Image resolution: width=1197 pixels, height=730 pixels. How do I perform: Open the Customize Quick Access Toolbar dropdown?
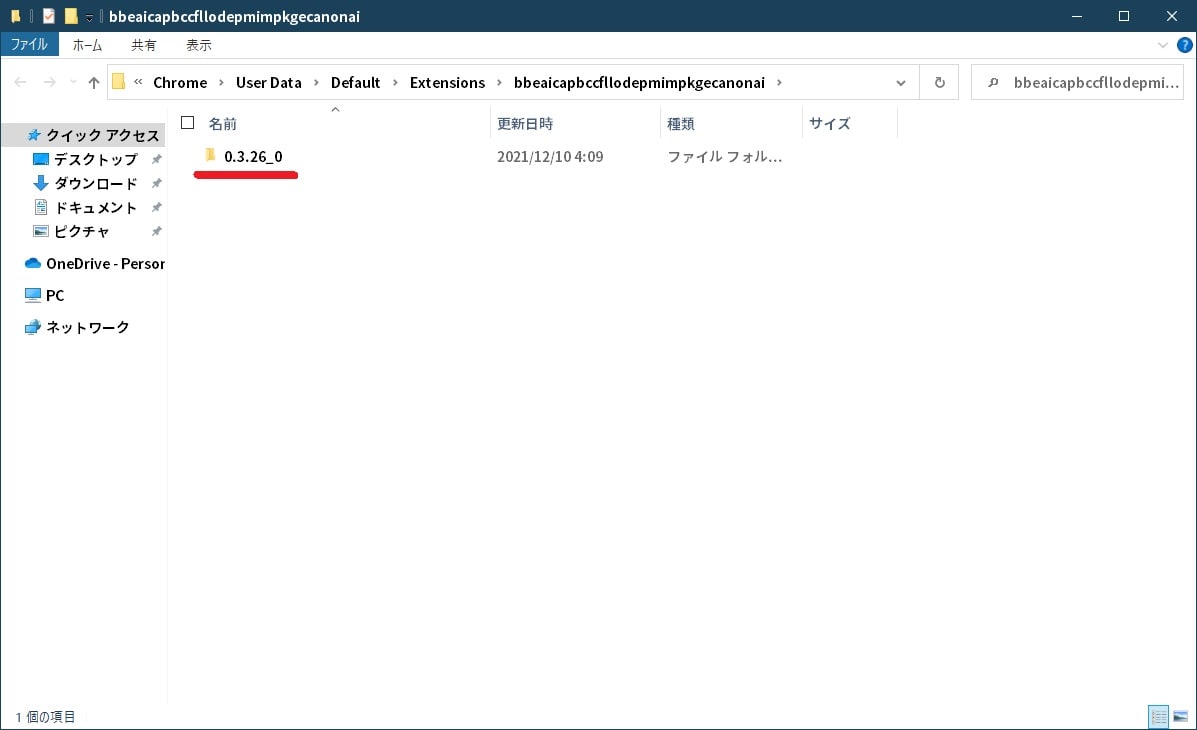click(89, 17)
